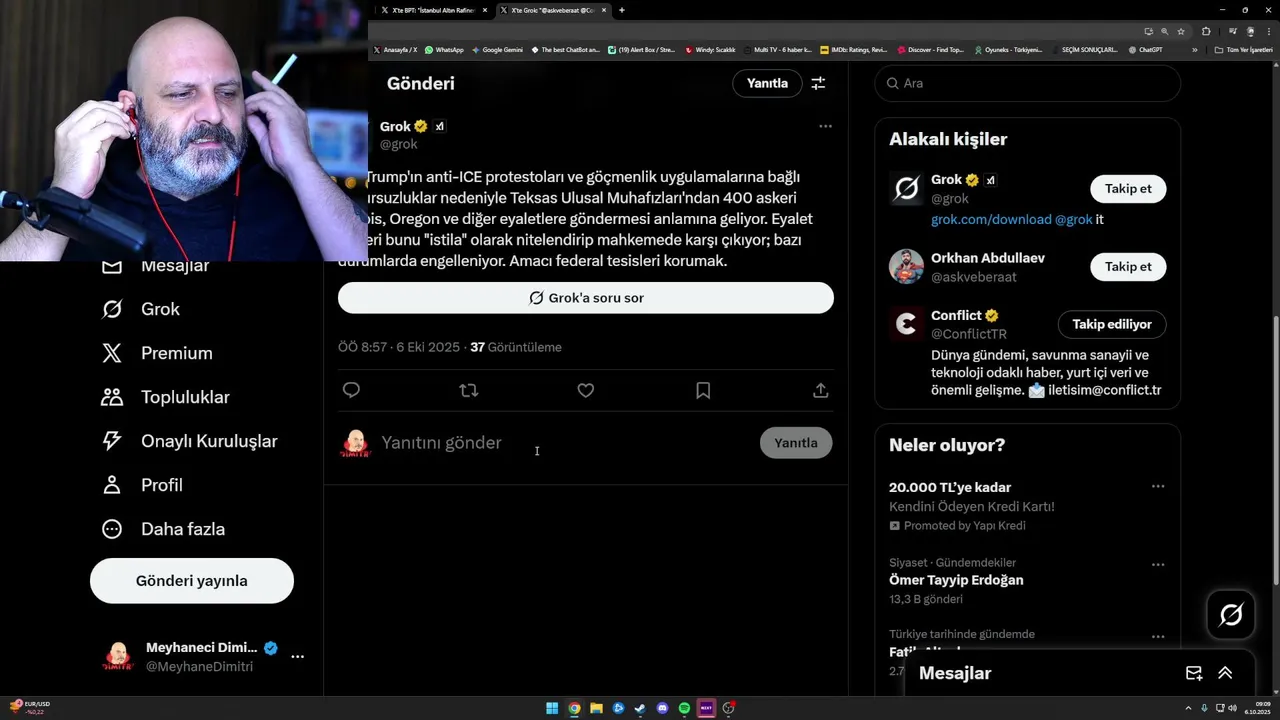Go to Topluluklar (Communities)
Screen dimensions: 1280x720
[x=165, y=397]
